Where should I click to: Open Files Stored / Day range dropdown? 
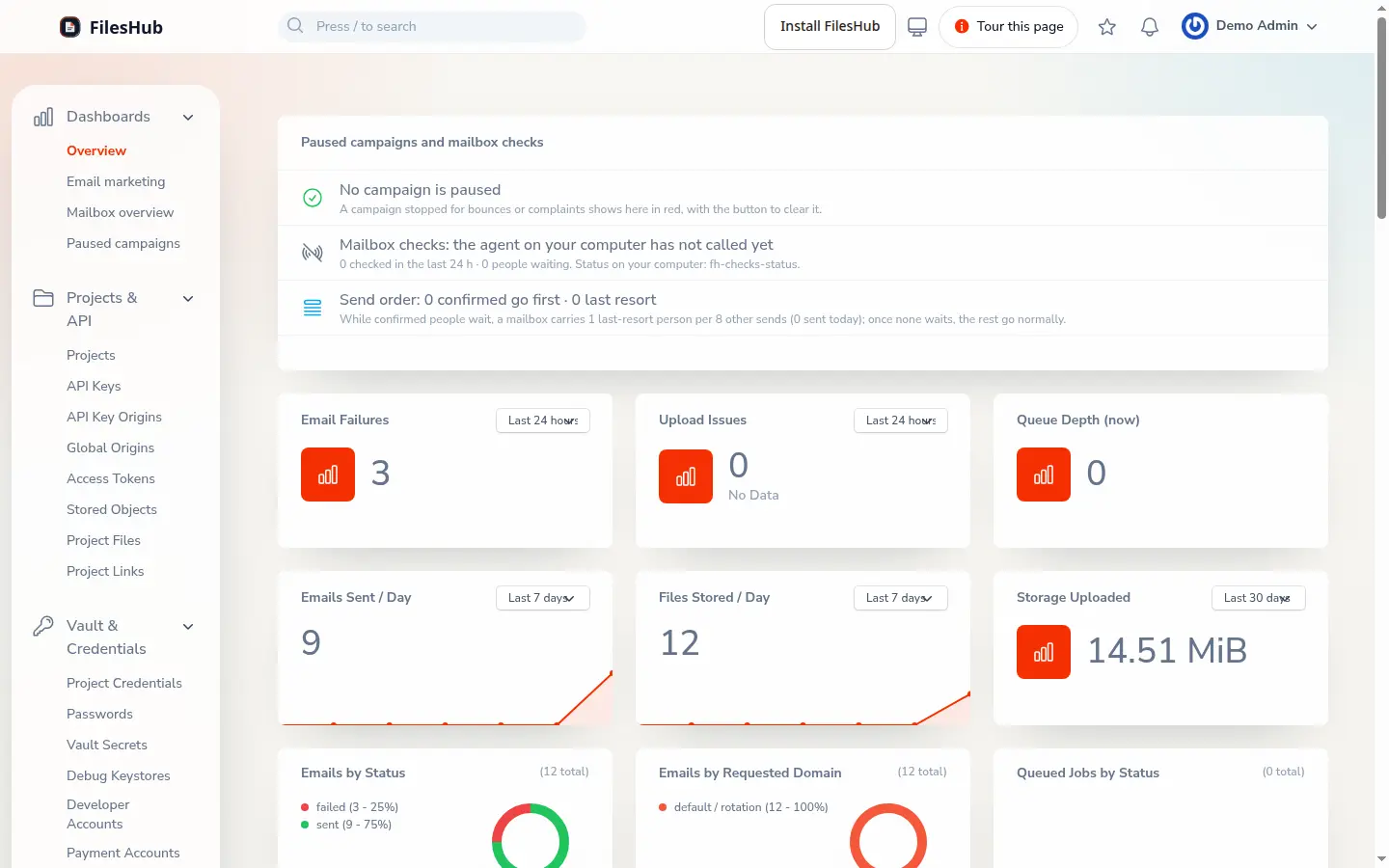[x=901, y=598]
